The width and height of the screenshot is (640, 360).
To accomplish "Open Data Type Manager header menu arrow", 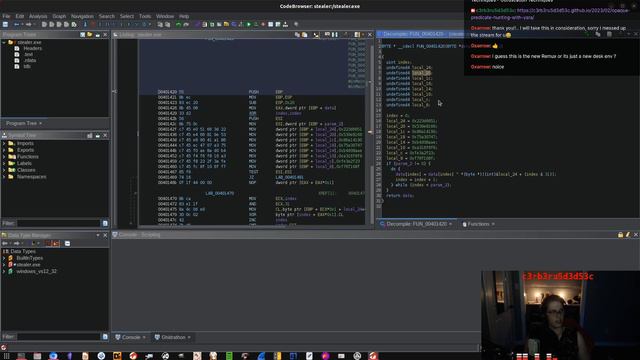I will pos(98,236).
